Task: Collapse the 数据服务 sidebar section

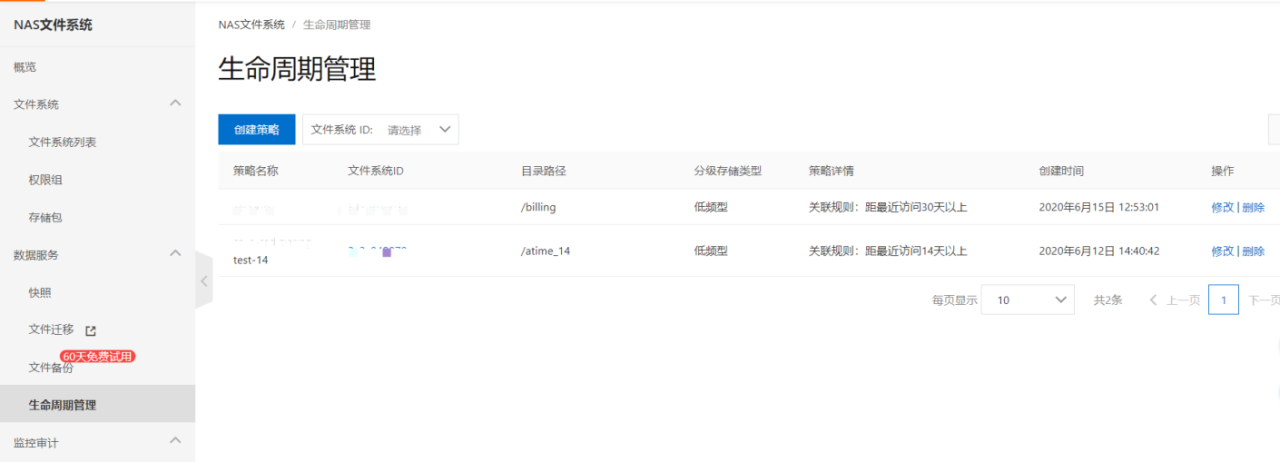Action: click(x=175, y=254)
